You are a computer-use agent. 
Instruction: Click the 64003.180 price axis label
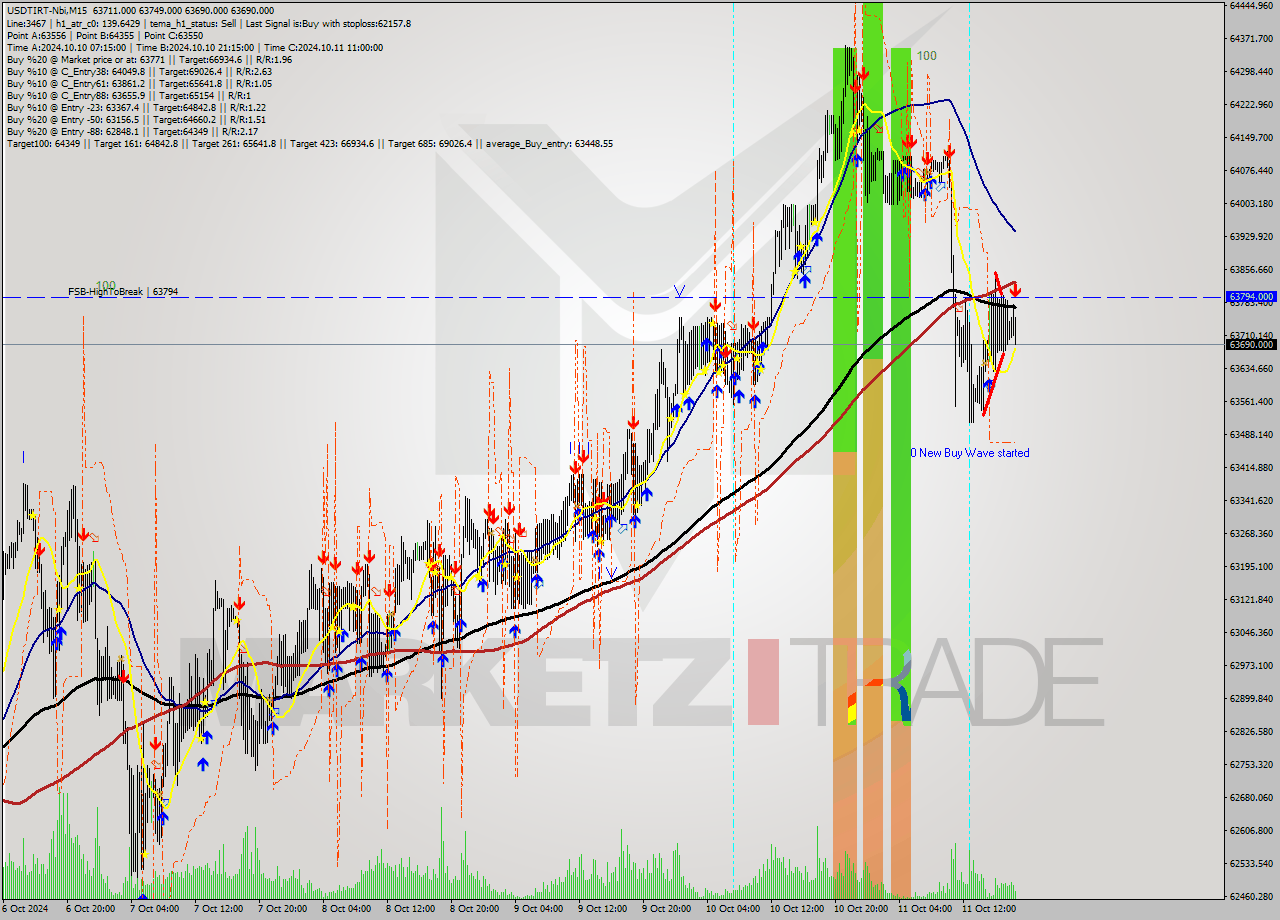coord(1251,203)
